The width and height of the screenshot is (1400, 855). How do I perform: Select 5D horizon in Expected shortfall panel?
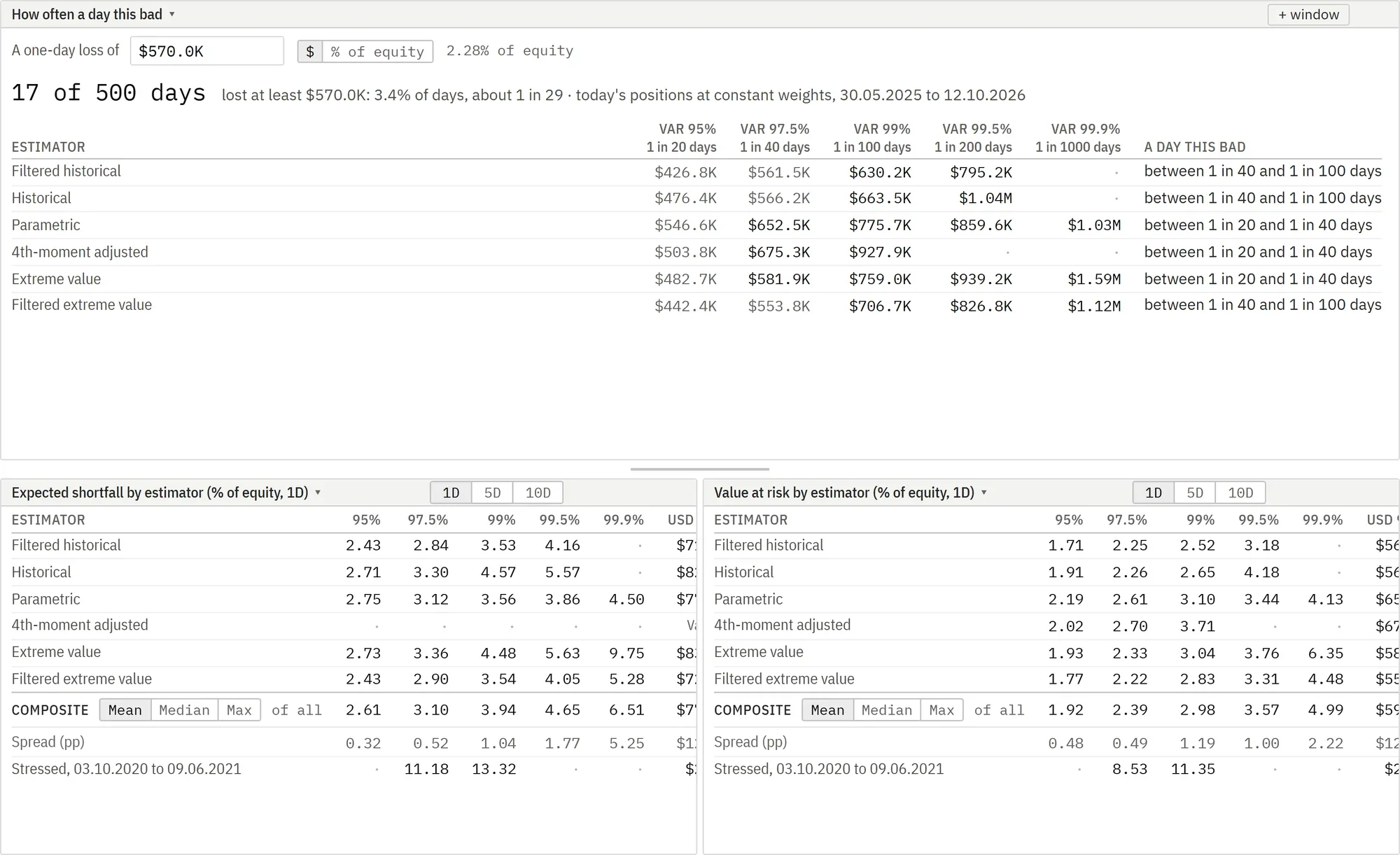tap(492, 493)
